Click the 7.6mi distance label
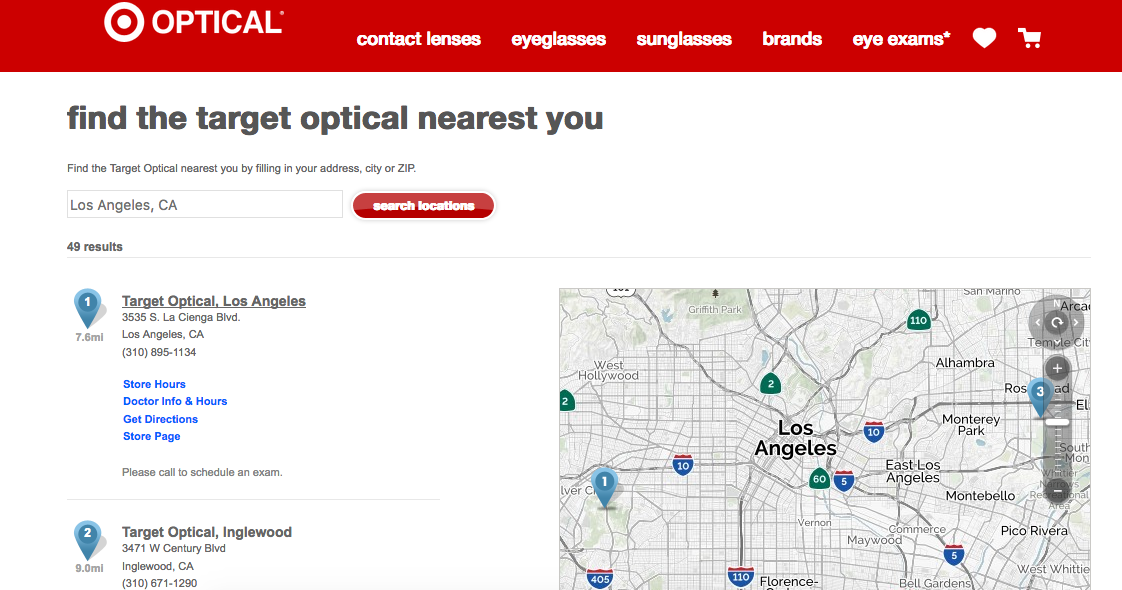 click(89, 337)
